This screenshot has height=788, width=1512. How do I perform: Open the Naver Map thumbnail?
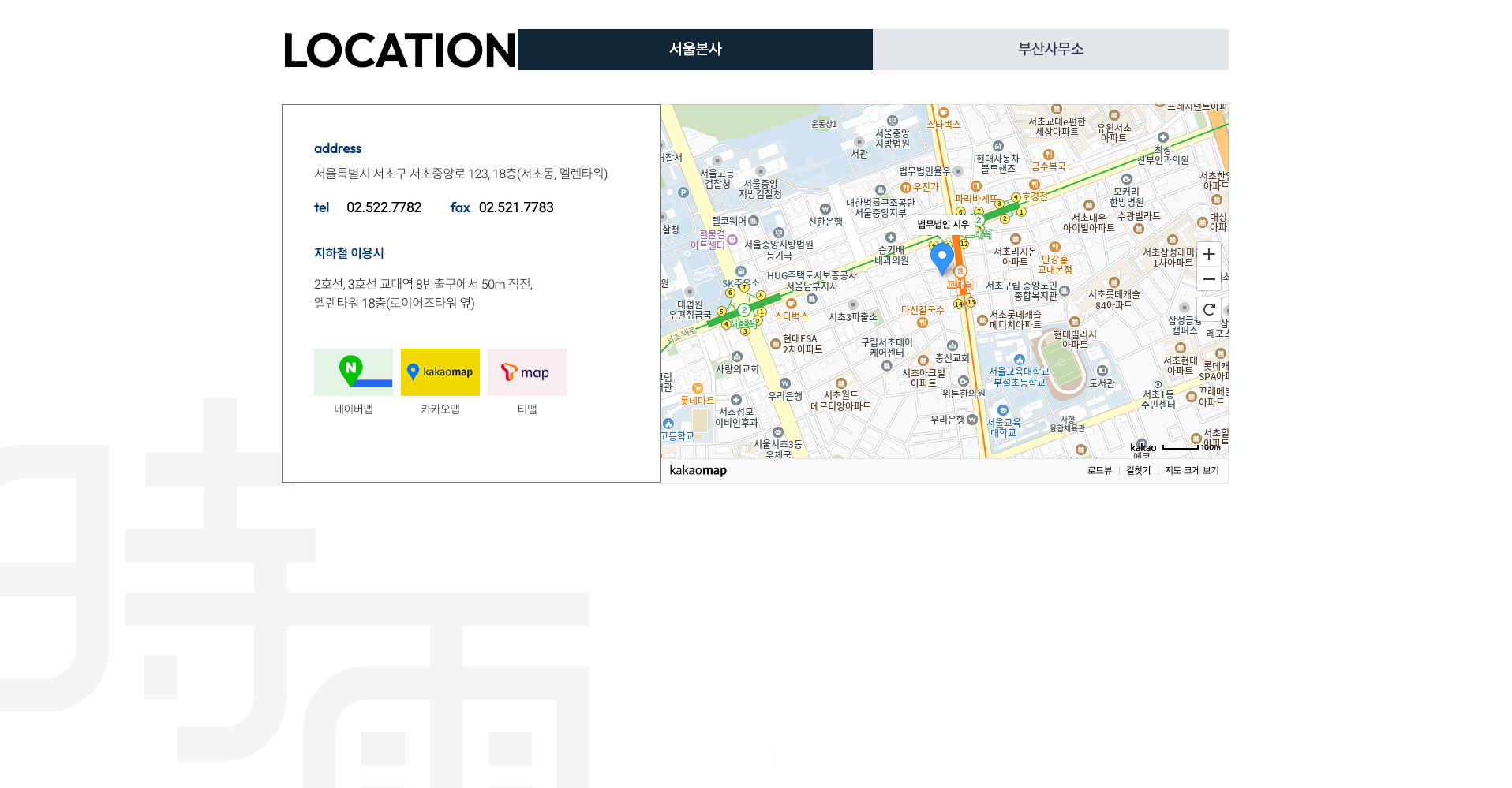(354, 372)
